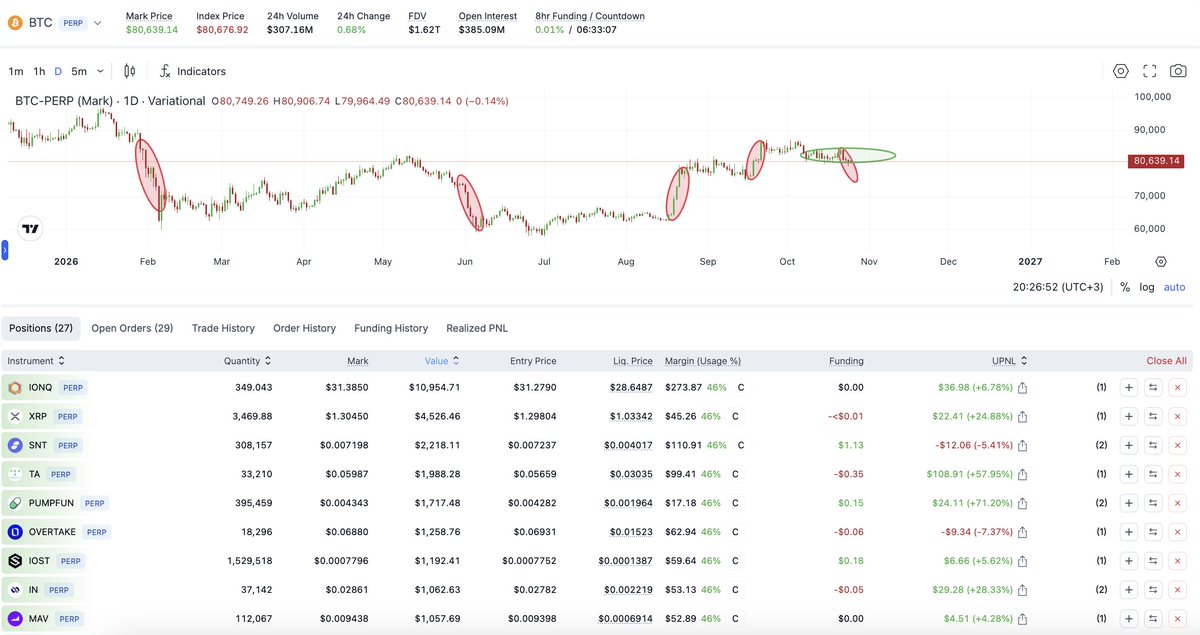Open the Indicators panel

[x=192, y=71]
